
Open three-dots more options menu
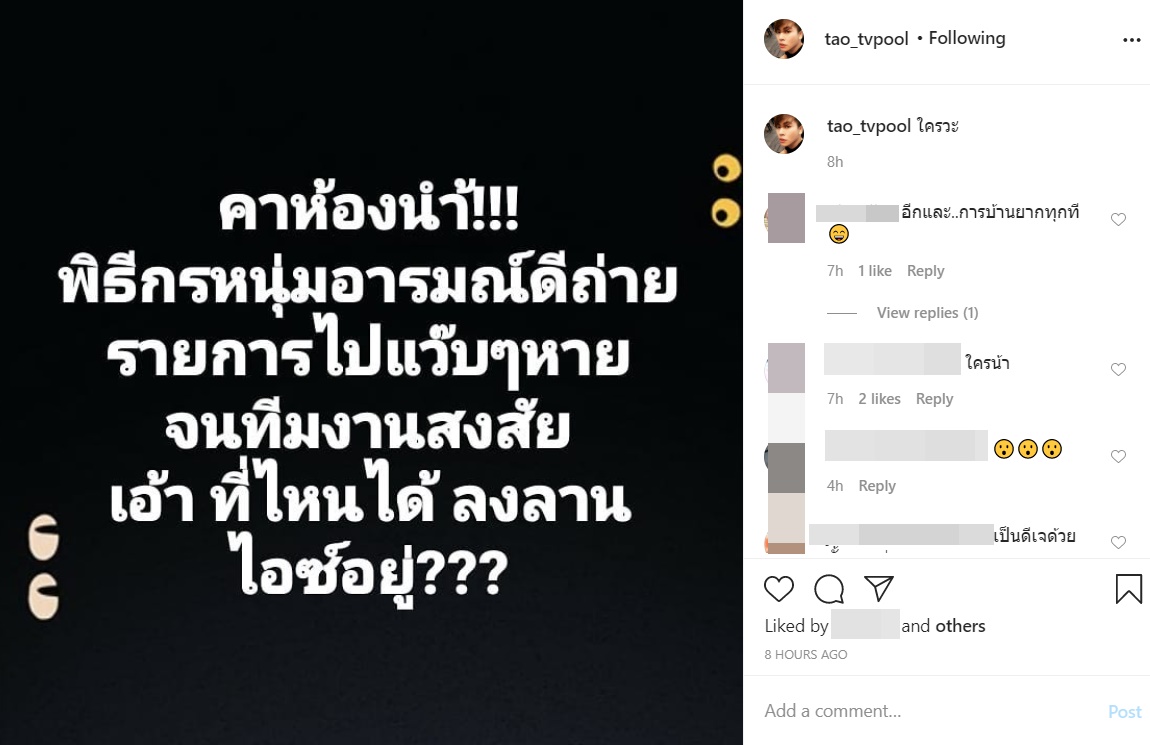[x=1132, y=40]
